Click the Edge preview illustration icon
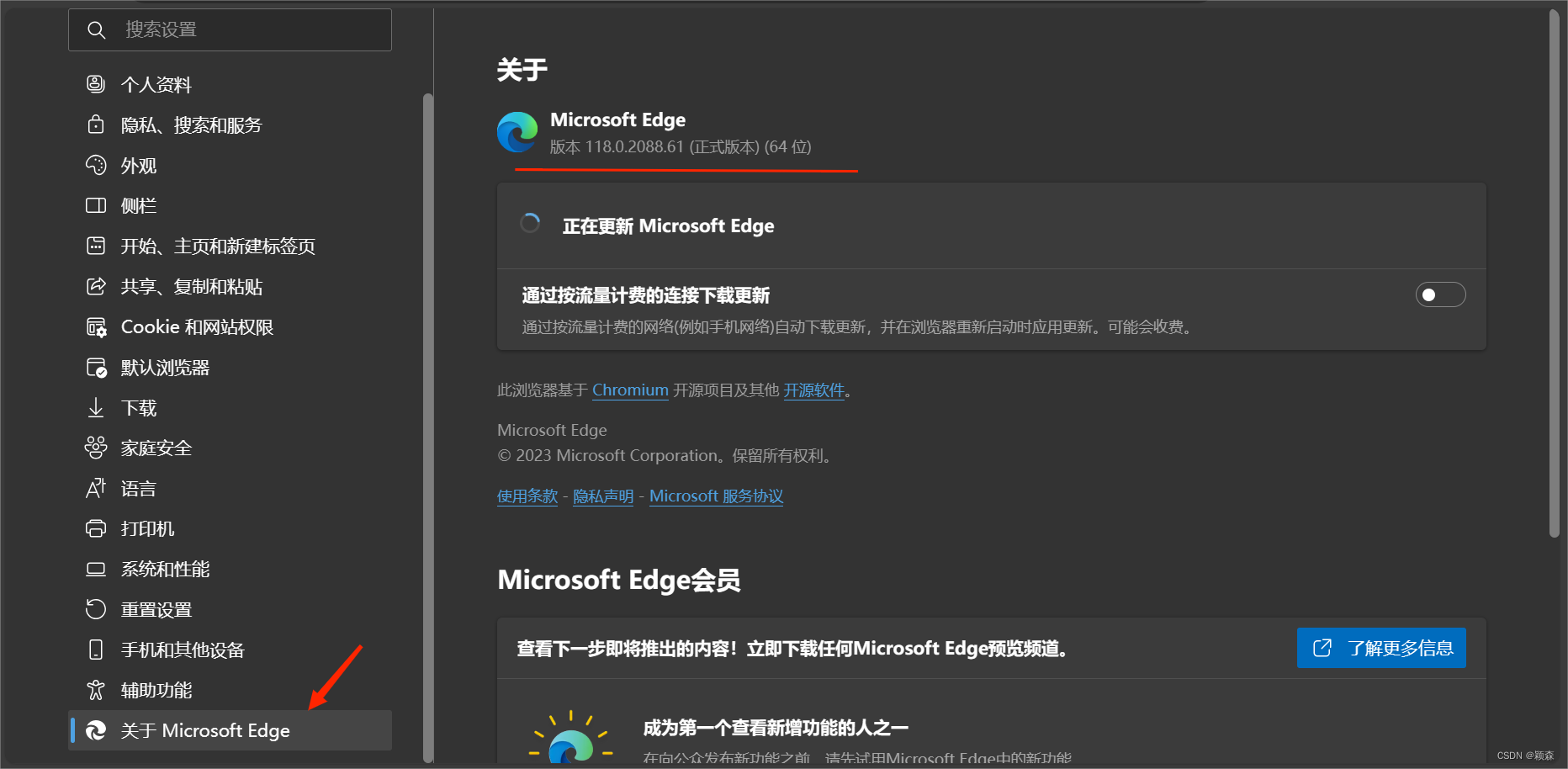This screenshot has width=1568, height=769. click(570, 738)
